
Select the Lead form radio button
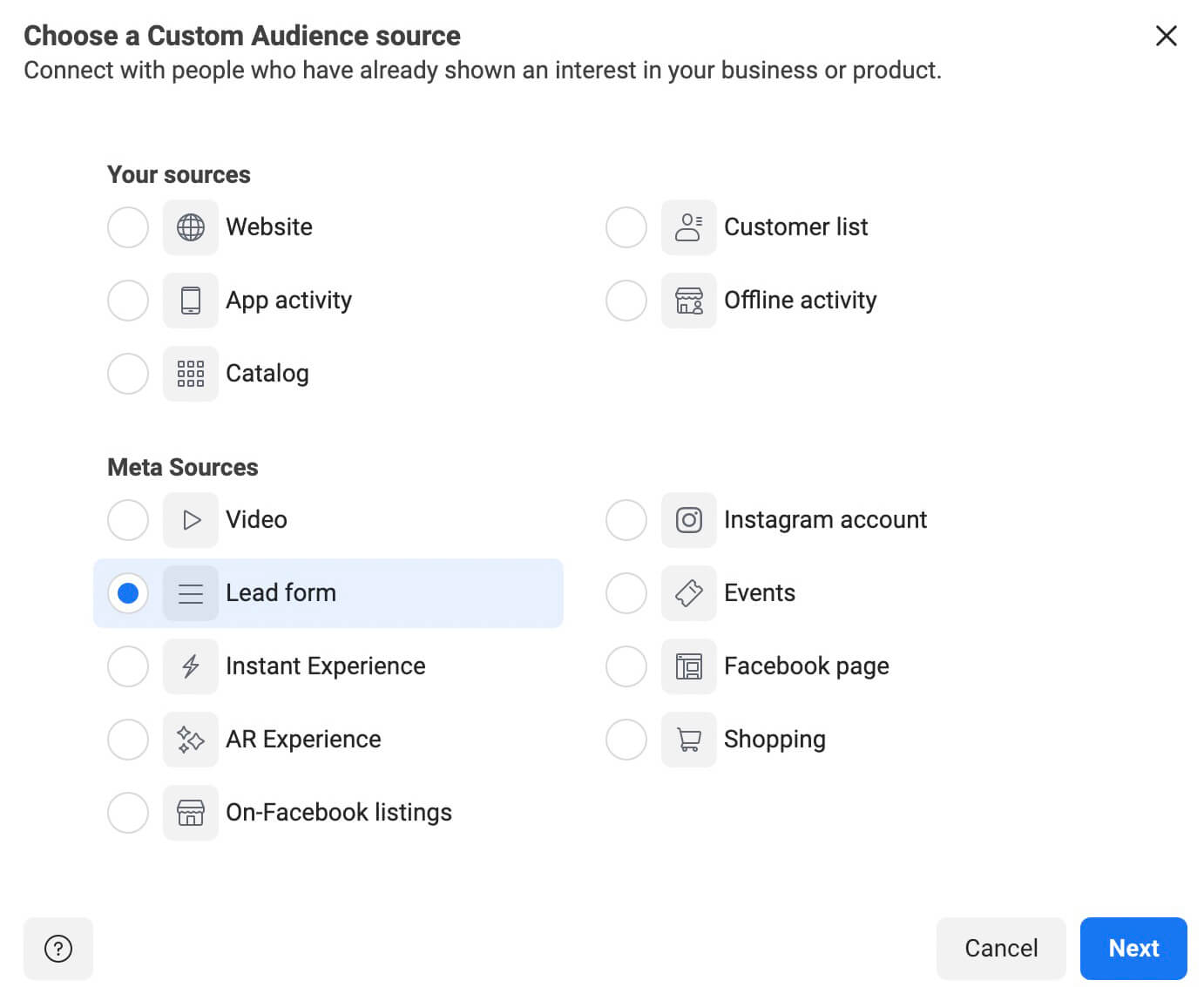(x=128, y=593)
